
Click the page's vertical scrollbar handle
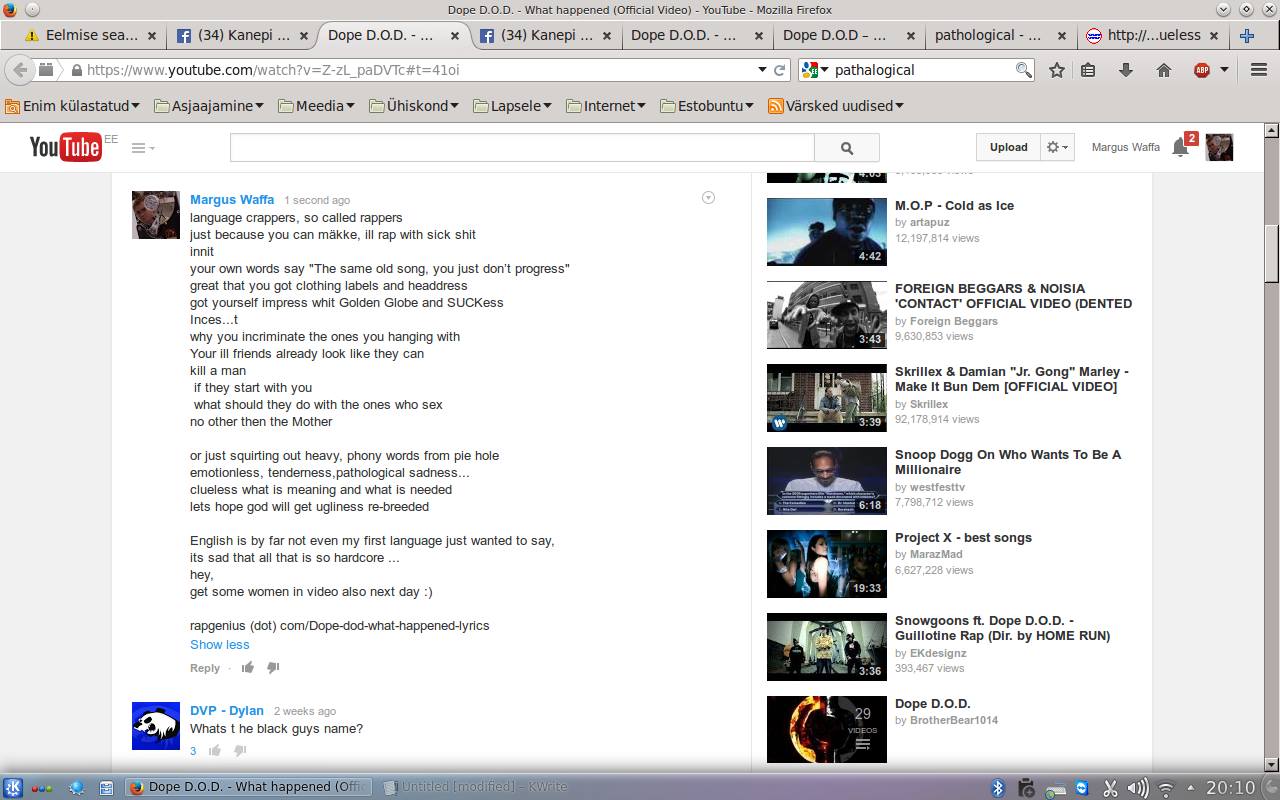1272,254
